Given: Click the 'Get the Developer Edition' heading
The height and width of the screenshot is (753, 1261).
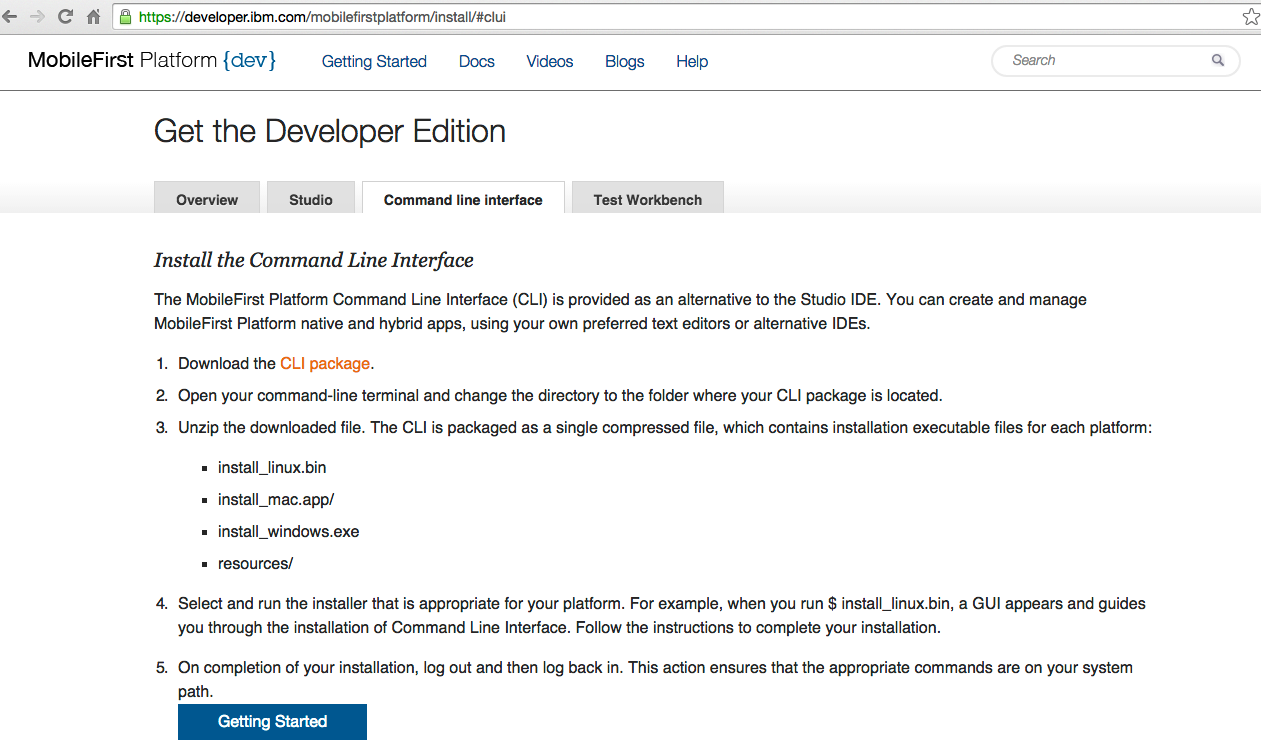Looking at the screenshot, I should click(x=330, y=131).
